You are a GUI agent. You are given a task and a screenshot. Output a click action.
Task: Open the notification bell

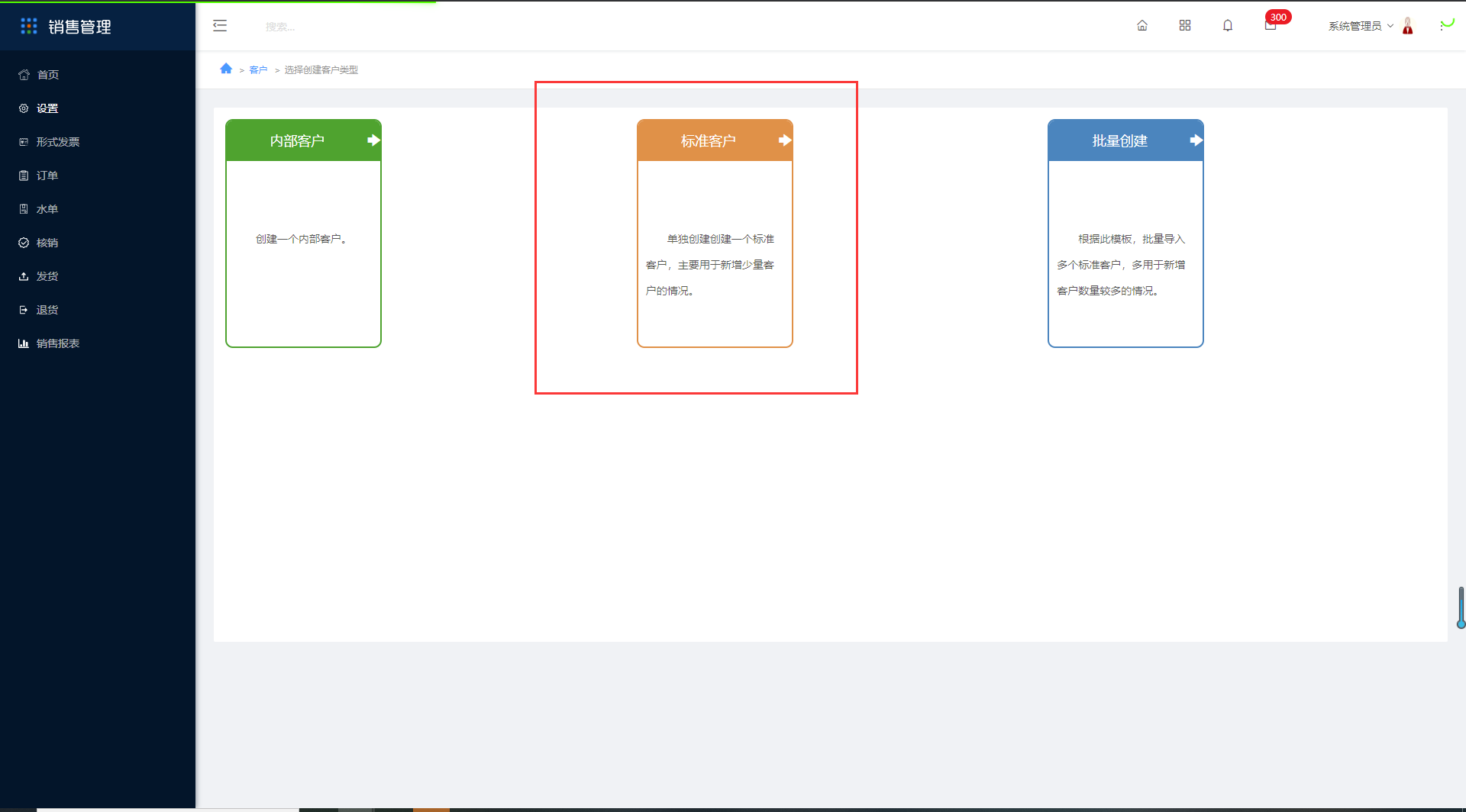point(1228,25)
